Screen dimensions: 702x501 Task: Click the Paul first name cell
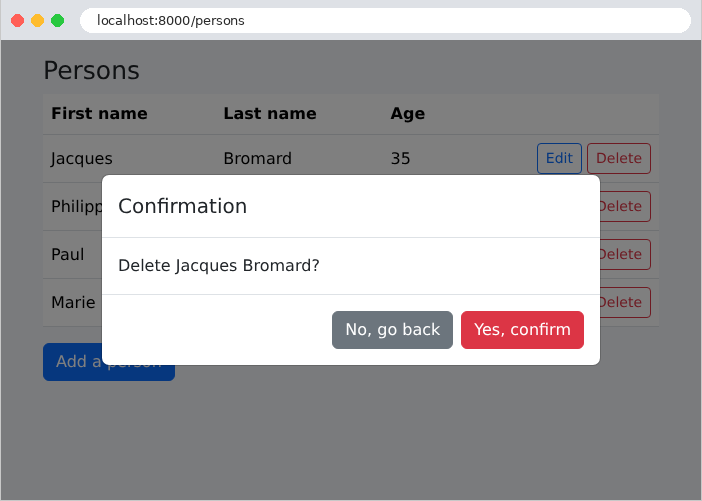(x=68, y=254)
